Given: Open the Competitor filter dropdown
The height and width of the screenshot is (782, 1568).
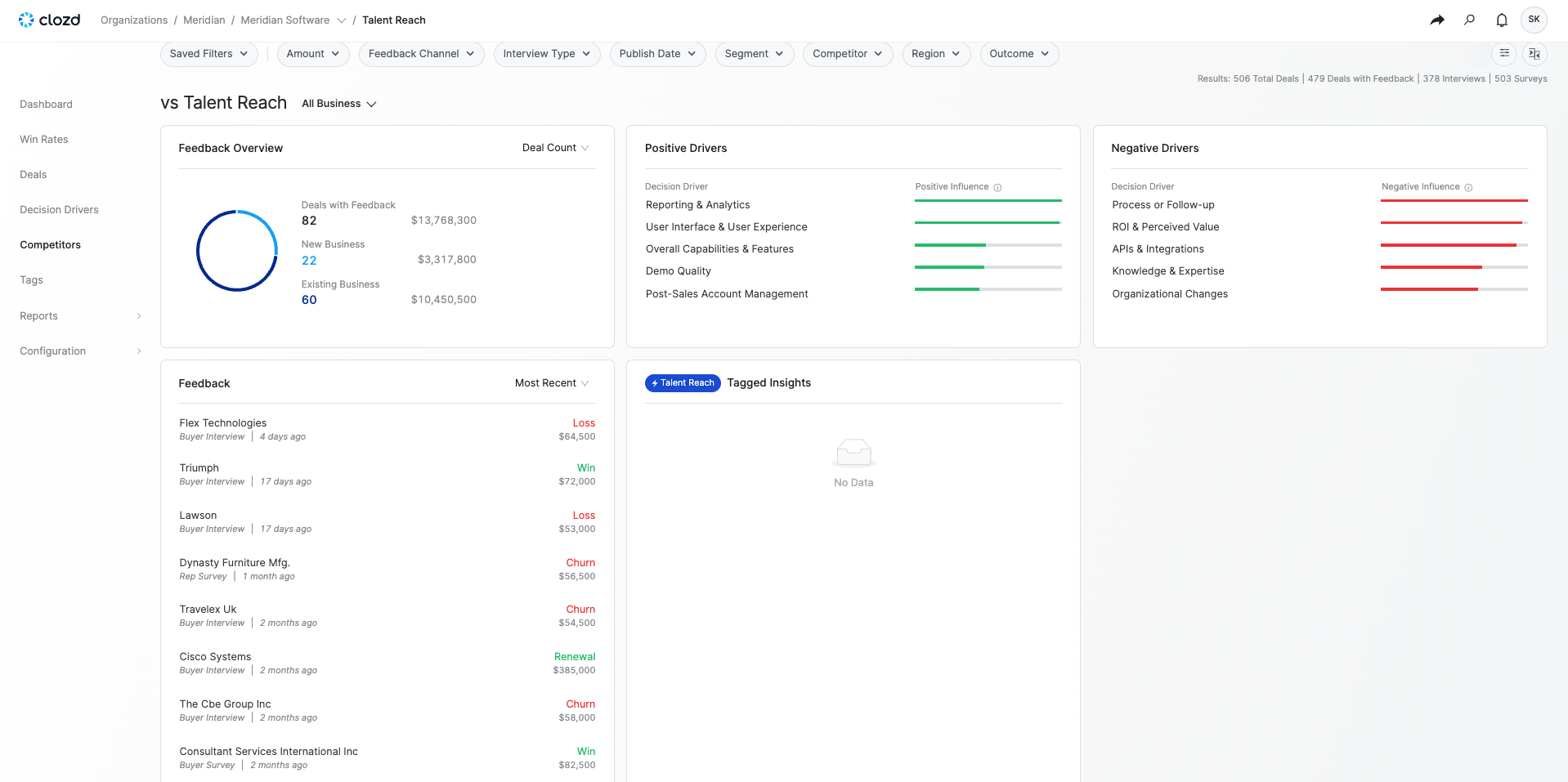Looking at the screenshot, I should pos(848,54).
